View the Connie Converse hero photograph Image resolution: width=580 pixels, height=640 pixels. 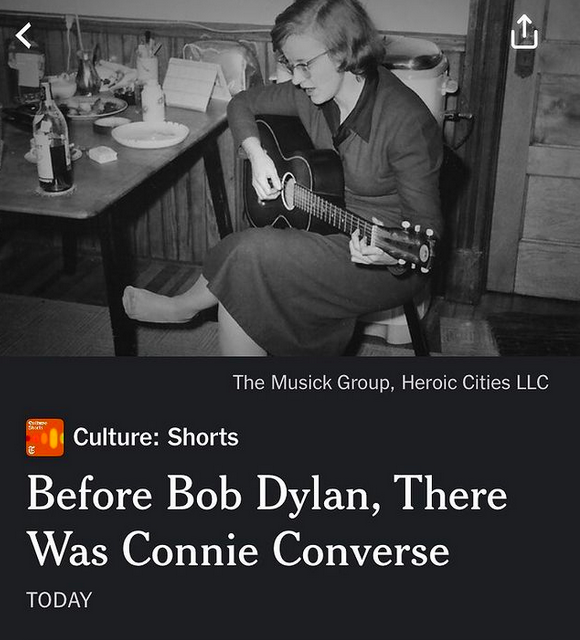[290, 178]
